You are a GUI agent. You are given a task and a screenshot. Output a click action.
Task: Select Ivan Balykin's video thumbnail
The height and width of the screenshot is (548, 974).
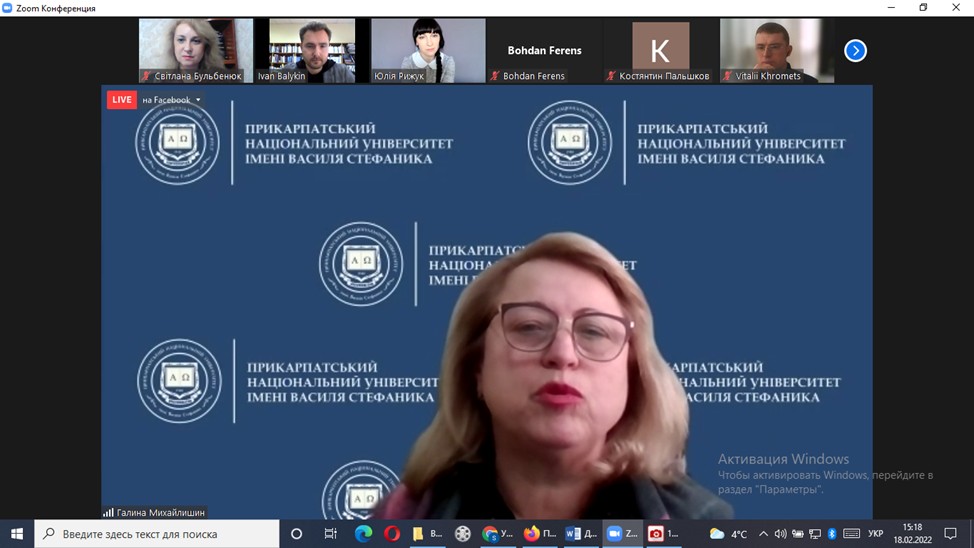[x=312, y=50]
